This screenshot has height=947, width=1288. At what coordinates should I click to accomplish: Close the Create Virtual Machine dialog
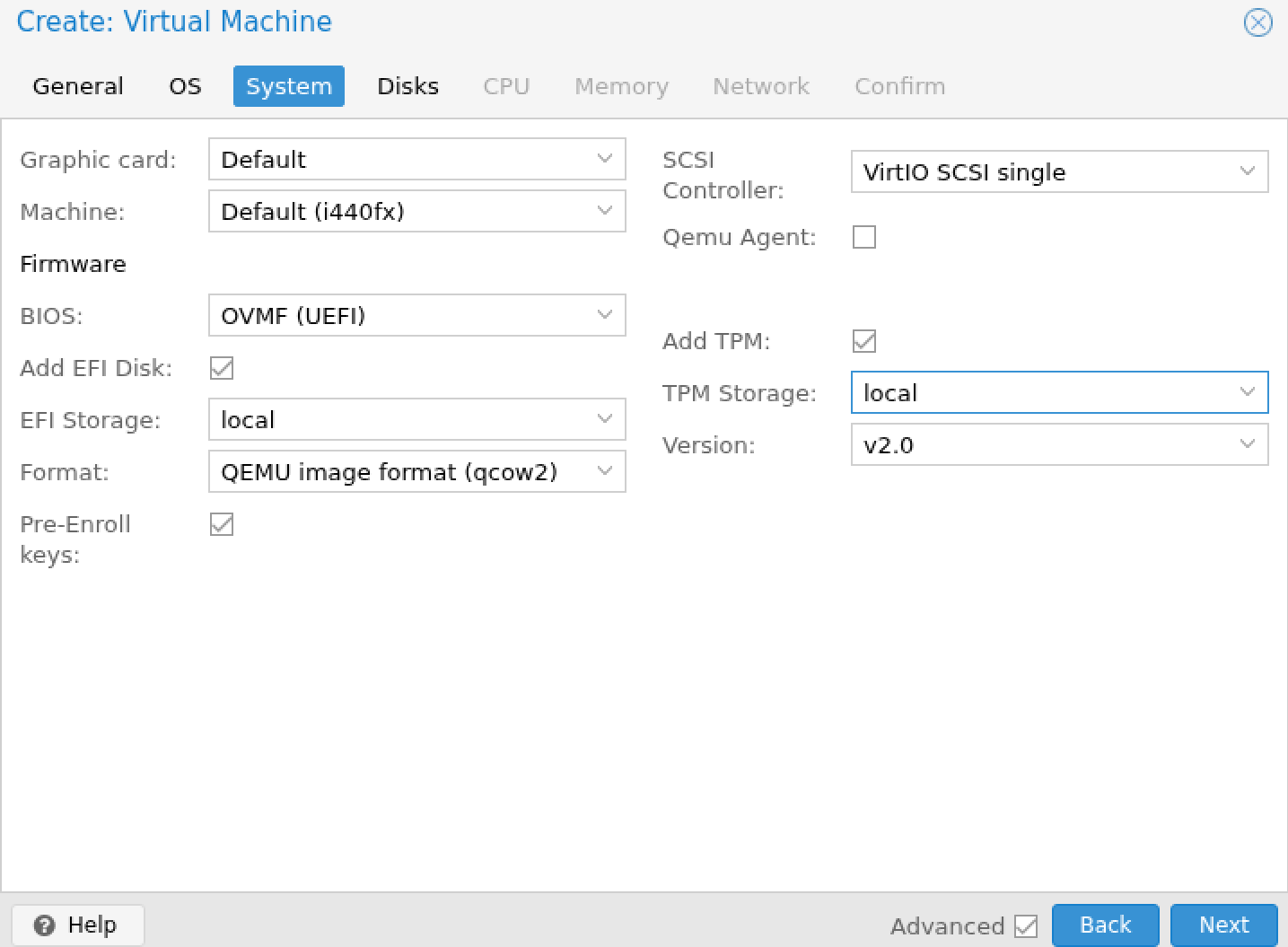click(x=1257, y=22)
